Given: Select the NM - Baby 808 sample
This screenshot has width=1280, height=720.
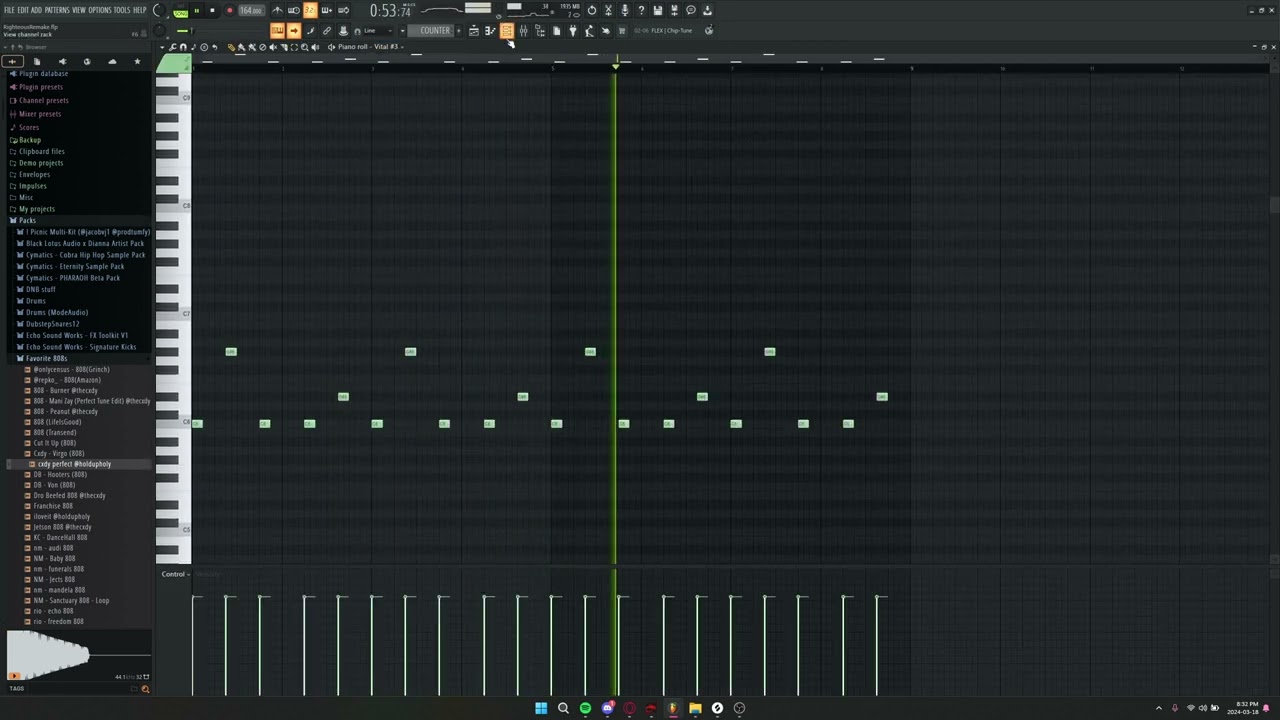Looking at the screenshot, I should click(x=54, y=558).
